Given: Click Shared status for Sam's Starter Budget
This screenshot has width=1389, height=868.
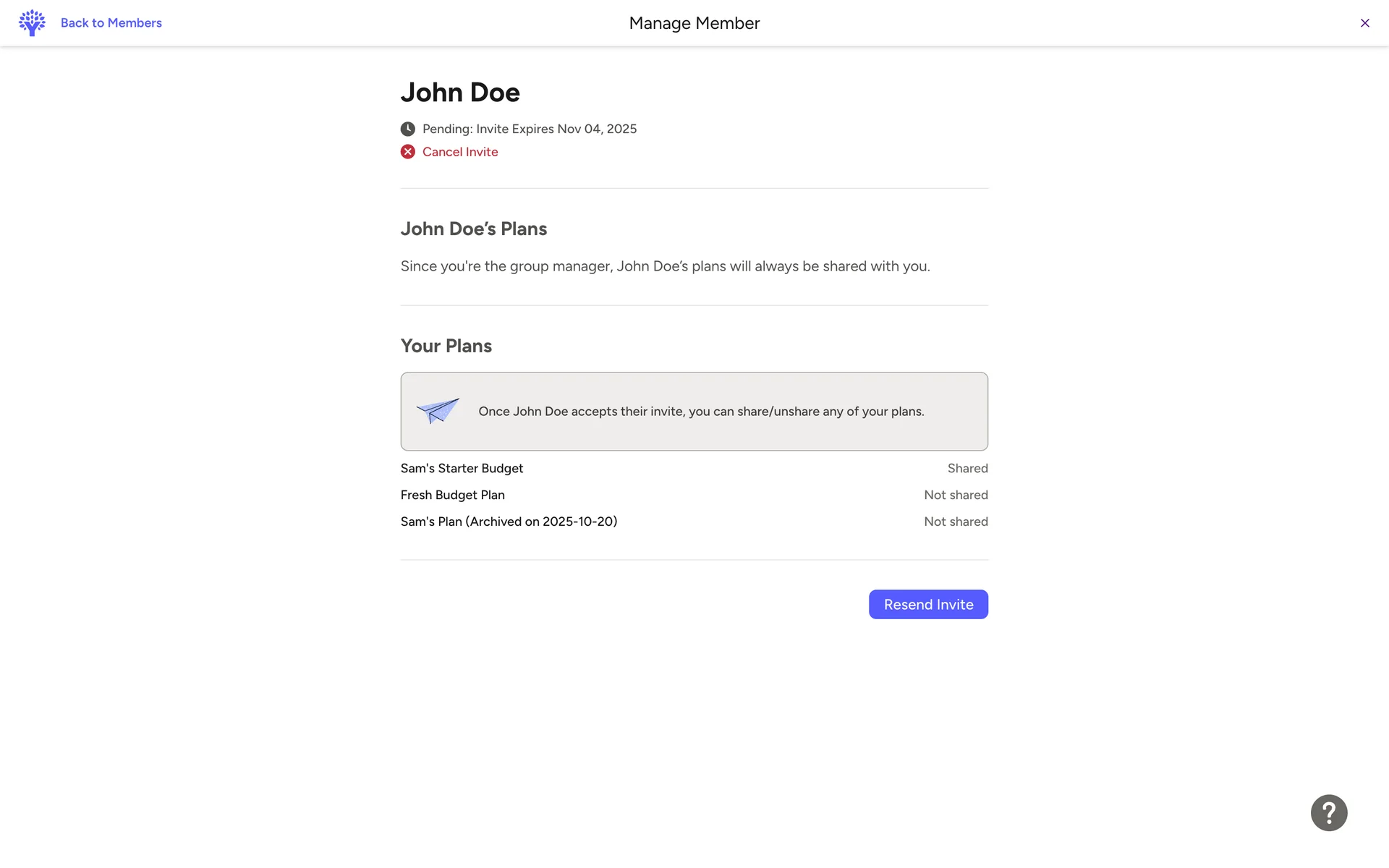Looking at the screenshot, I should pyautogui.click(x=967, y=468).
